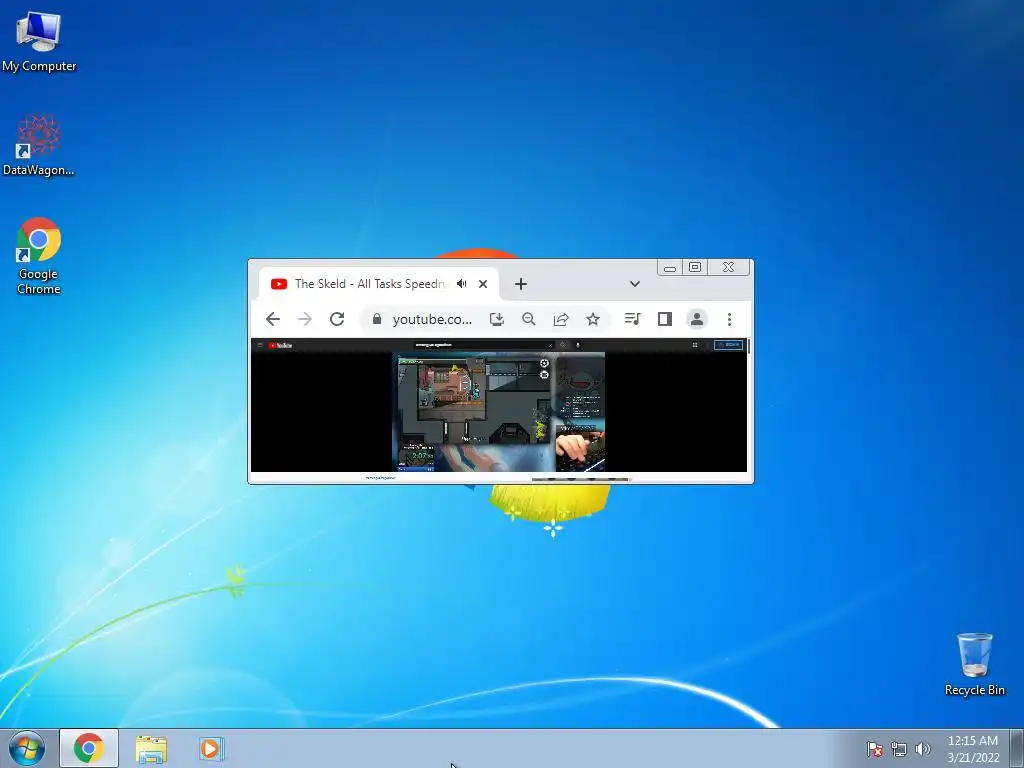1024x768 pixels.
Task: Toggle the Chrome side panel
Action: point(665,319)
